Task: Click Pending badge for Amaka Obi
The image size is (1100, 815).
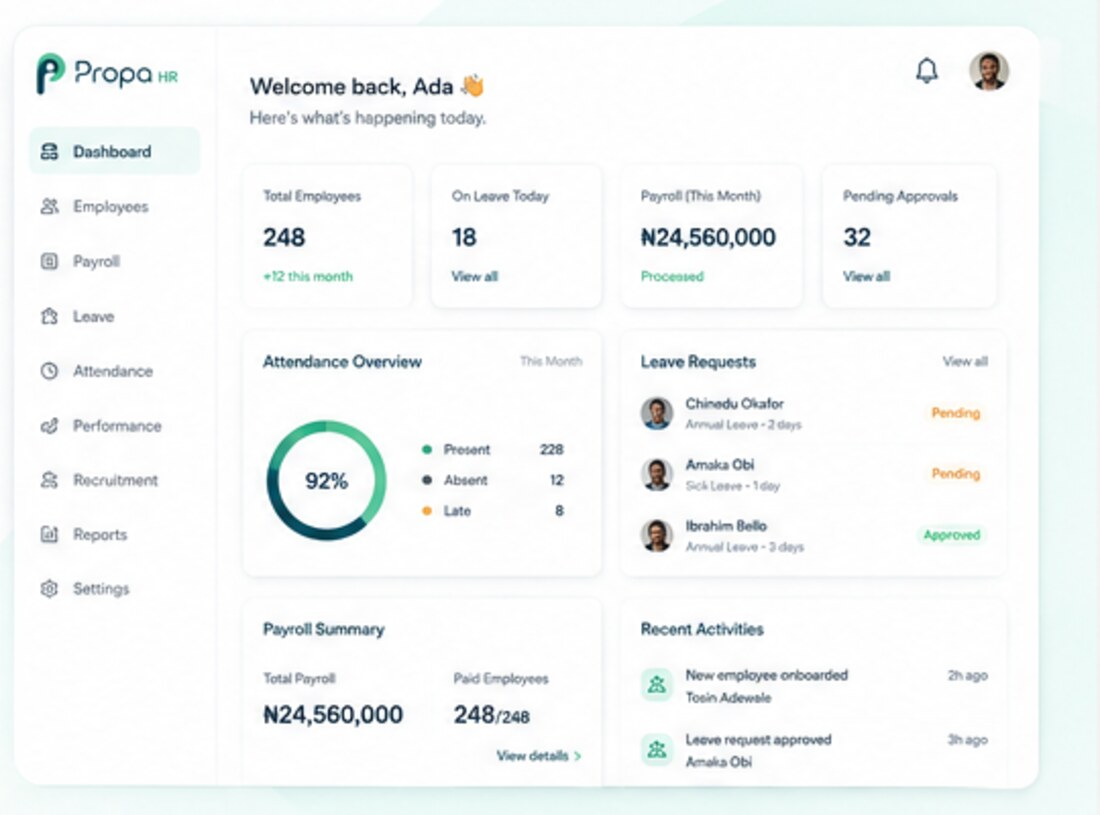Action: (x=955, y=473)
